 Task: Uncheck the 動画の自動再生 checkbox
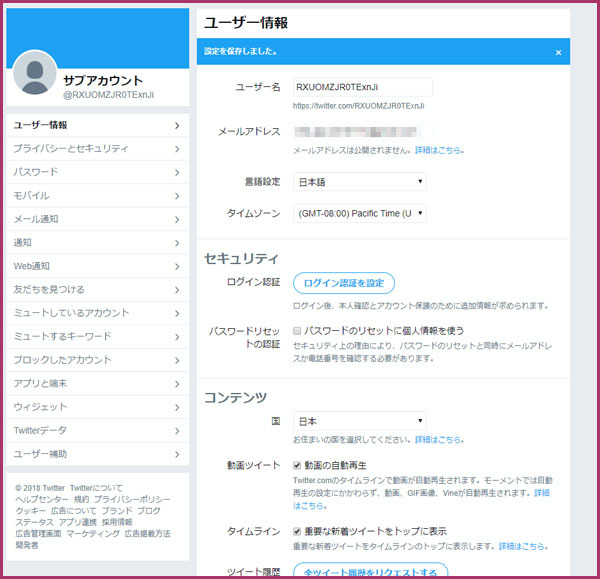pos(297,465)
